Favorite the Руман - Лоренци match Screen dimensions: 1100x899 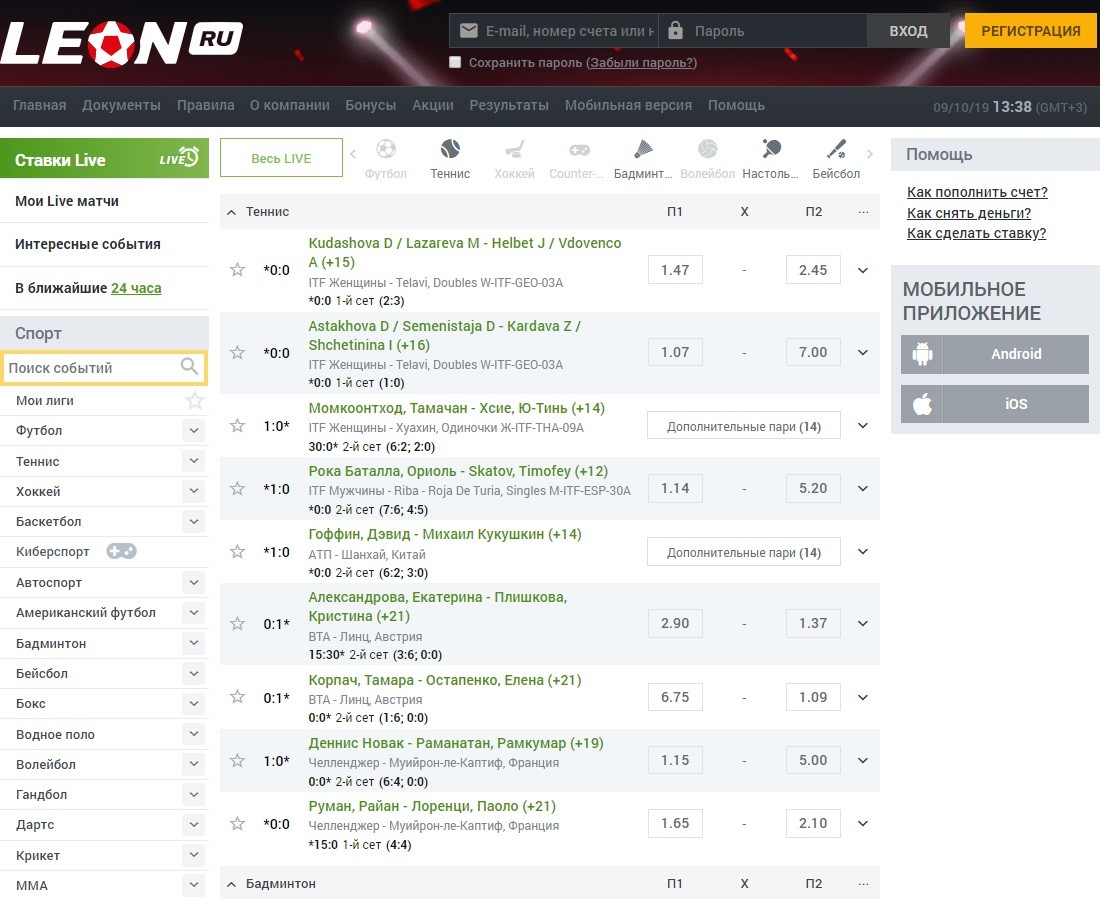(x=237, y=823)
